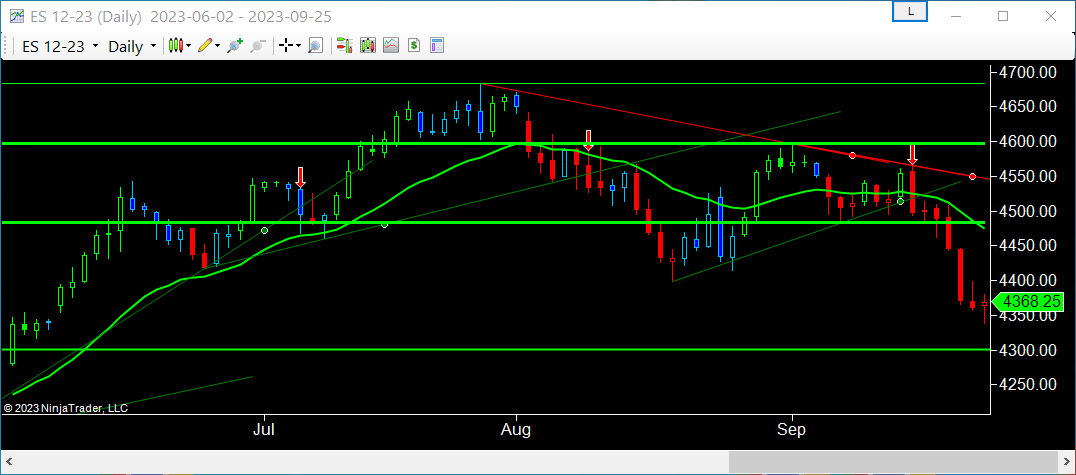Open the pencil drawing tools menu
This screenshot has width=1076, height=475.
coord(209,46)
